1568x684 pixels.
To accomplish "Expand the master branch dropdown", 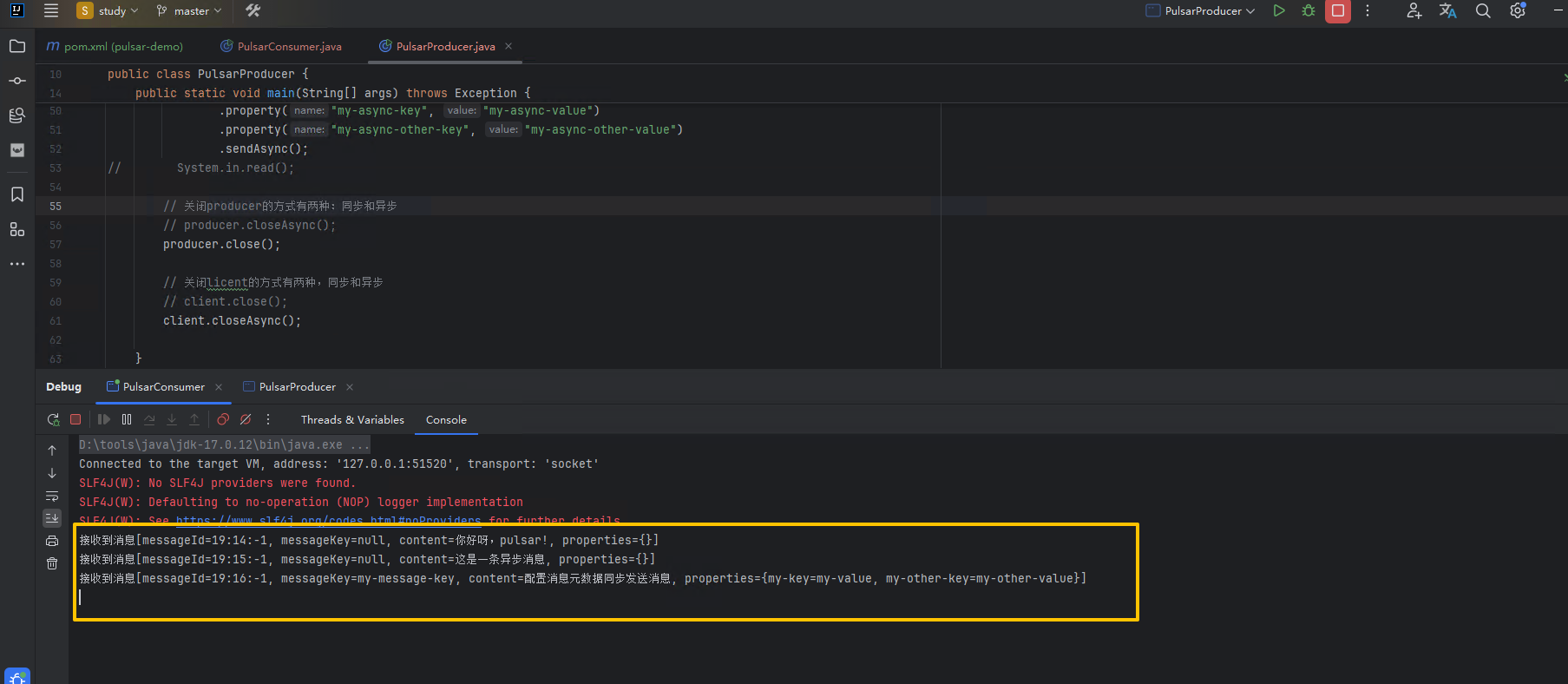I will click(189, 10).
